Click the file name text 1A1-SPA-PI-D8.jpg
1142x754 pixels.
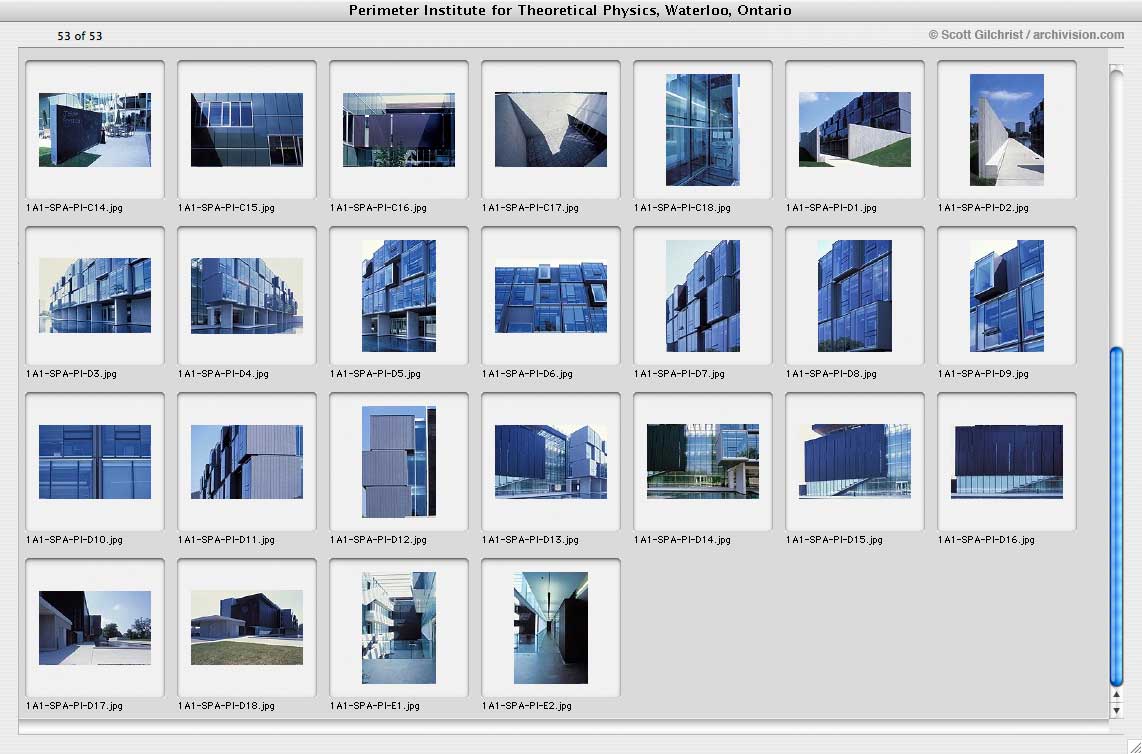point(832,374)
